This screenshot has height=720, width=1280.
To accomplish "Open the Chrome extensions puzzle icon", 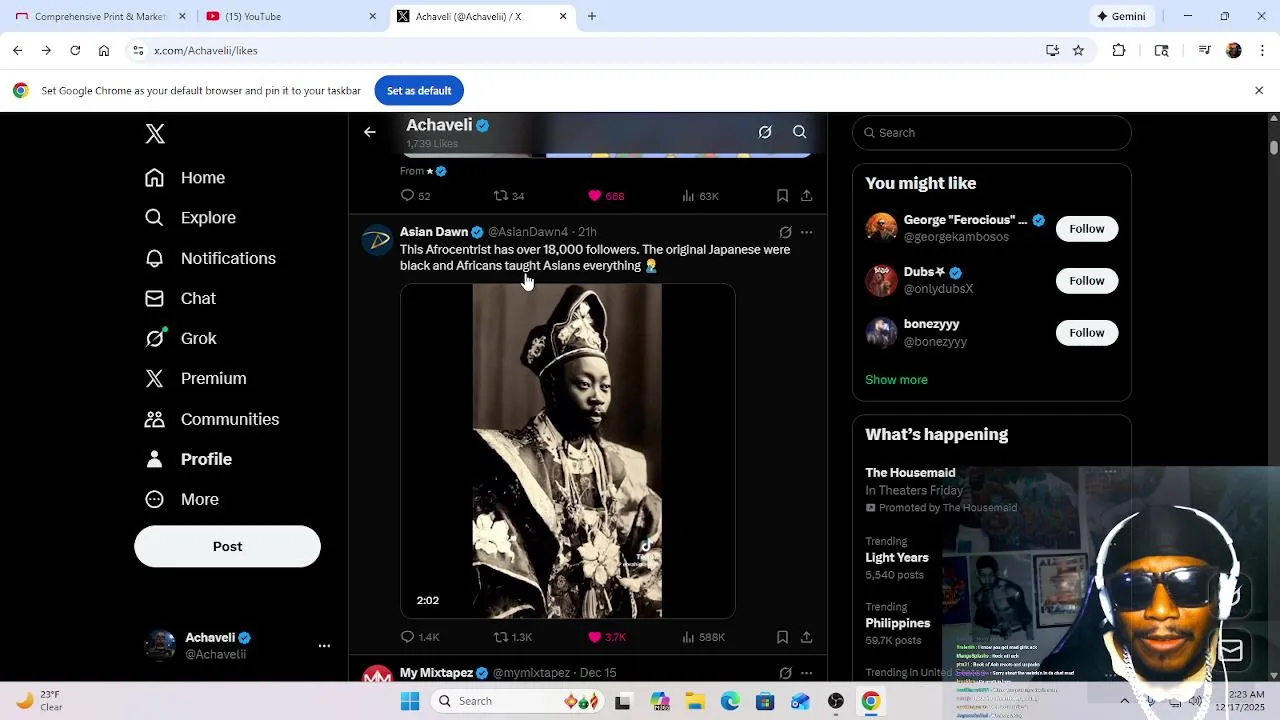I will coord(1119,50).
